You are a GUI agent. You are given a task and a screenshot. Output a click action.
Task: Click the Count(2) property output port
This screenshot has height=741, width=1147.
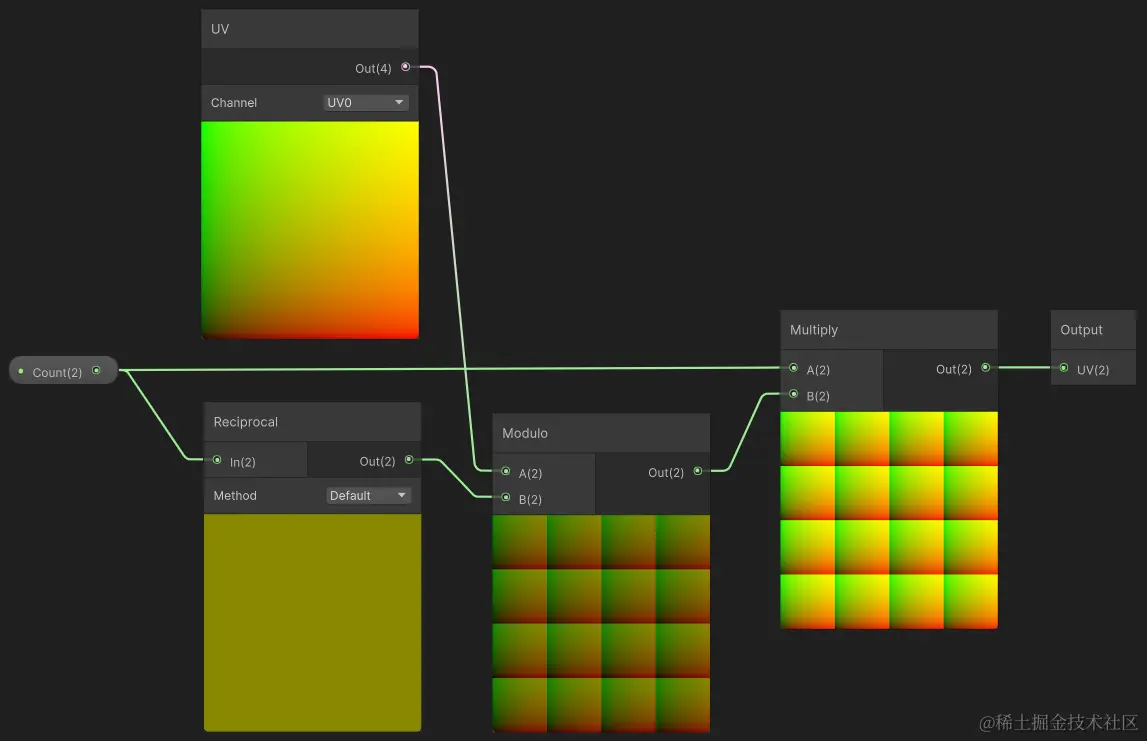pos(96,370)
